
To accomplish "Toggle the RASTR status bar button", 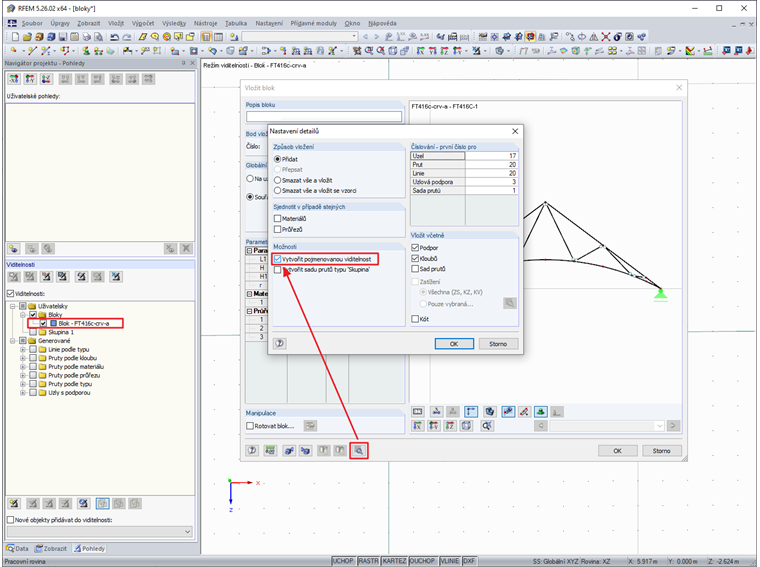I will 368,561.
